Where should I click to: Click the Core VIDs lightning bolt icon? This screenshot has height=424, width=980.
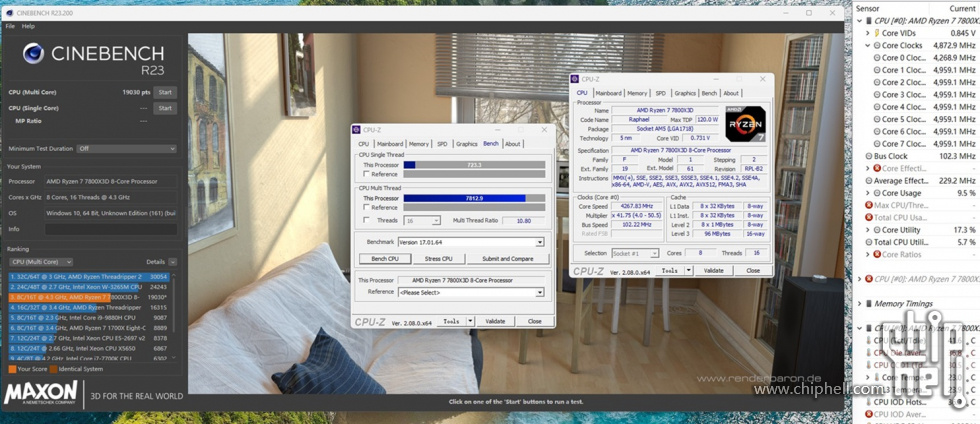[x=876, y=33]
